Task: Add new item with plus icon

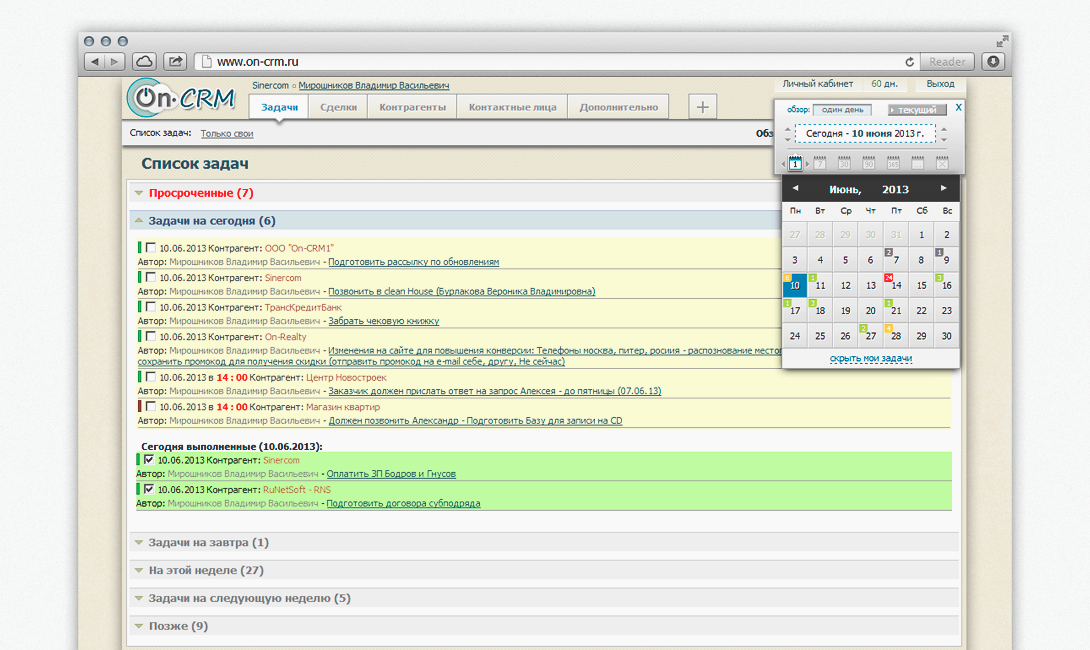Action: coord(703,107)
